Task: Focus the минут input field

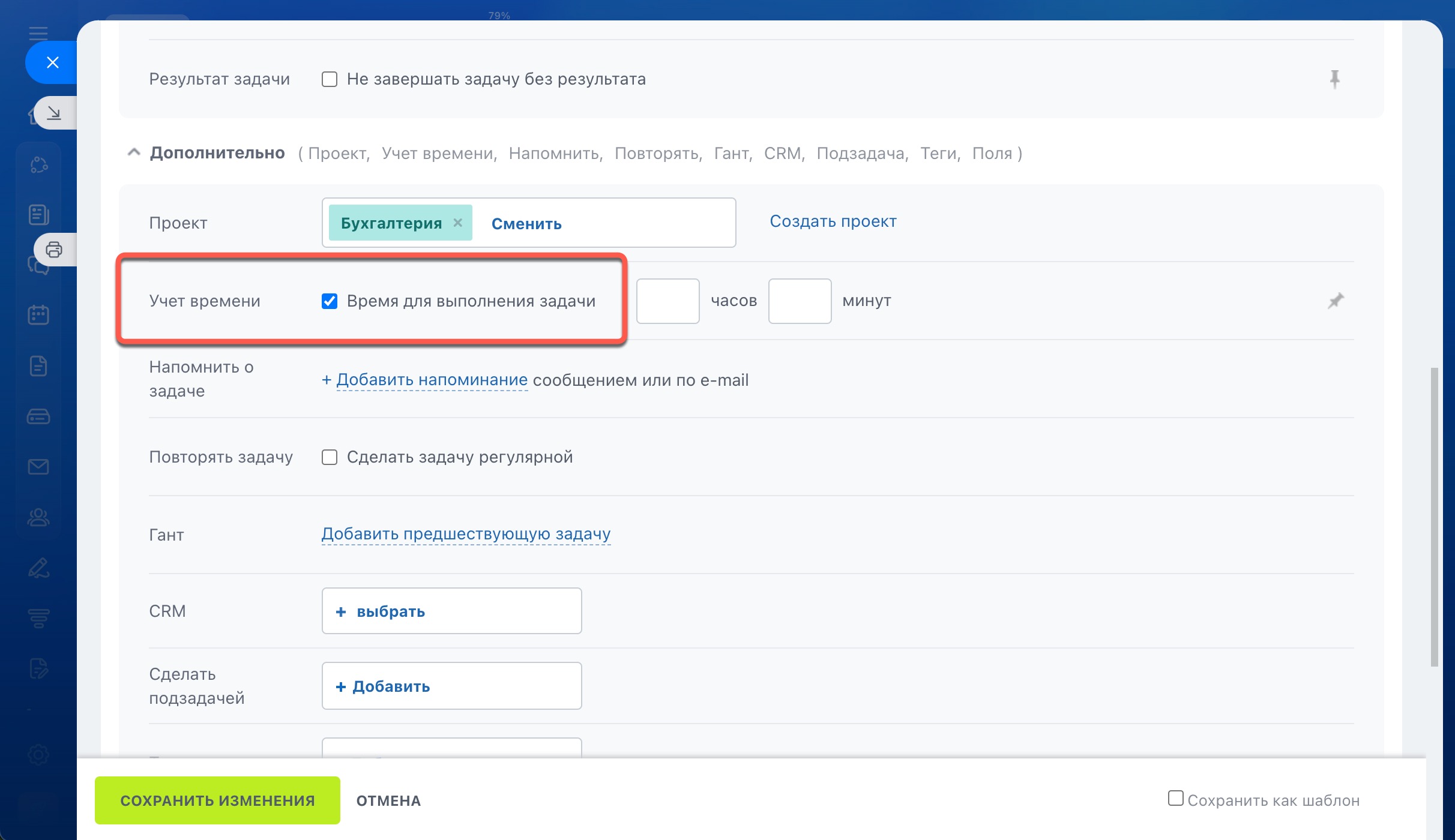Action: coord(800,301)
